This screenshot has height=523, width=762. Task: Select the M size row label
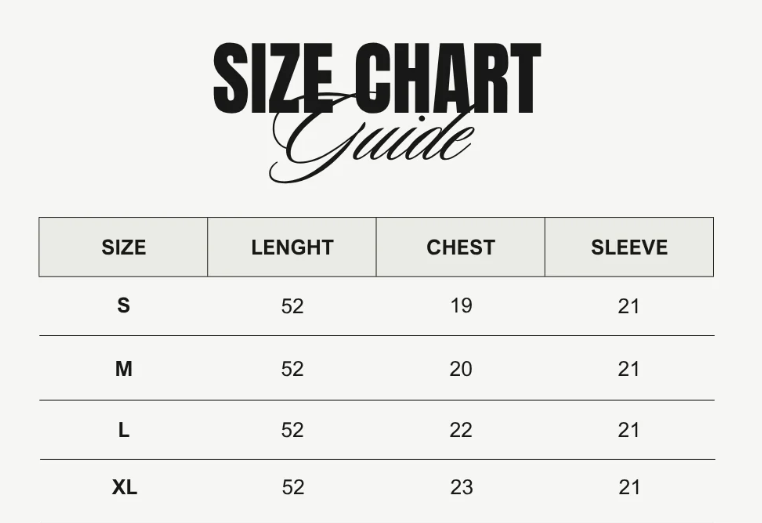point(123,369)
